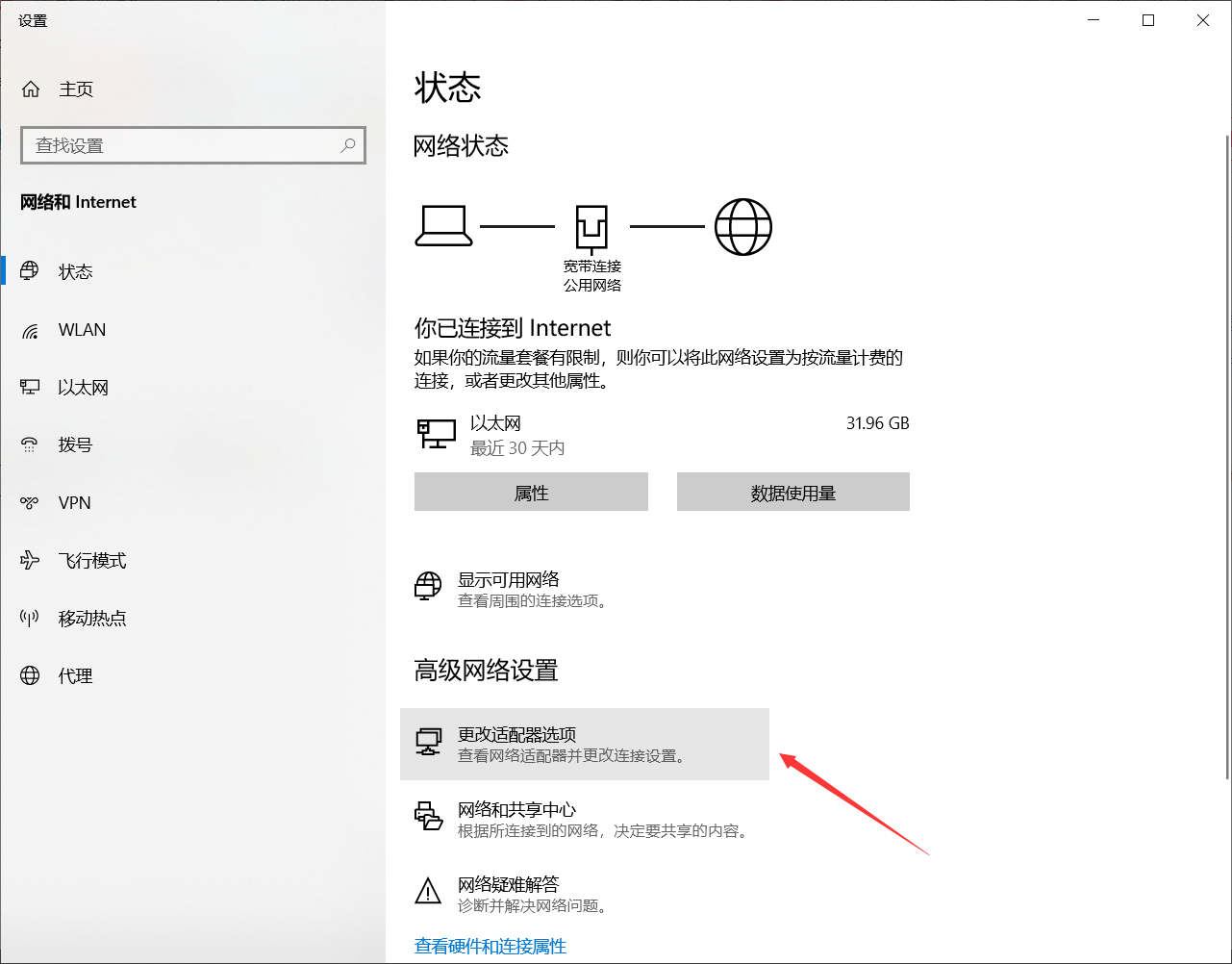Click the 网络和 Internet sidebar heading
1232x964 pixels.
click(79, 202)
